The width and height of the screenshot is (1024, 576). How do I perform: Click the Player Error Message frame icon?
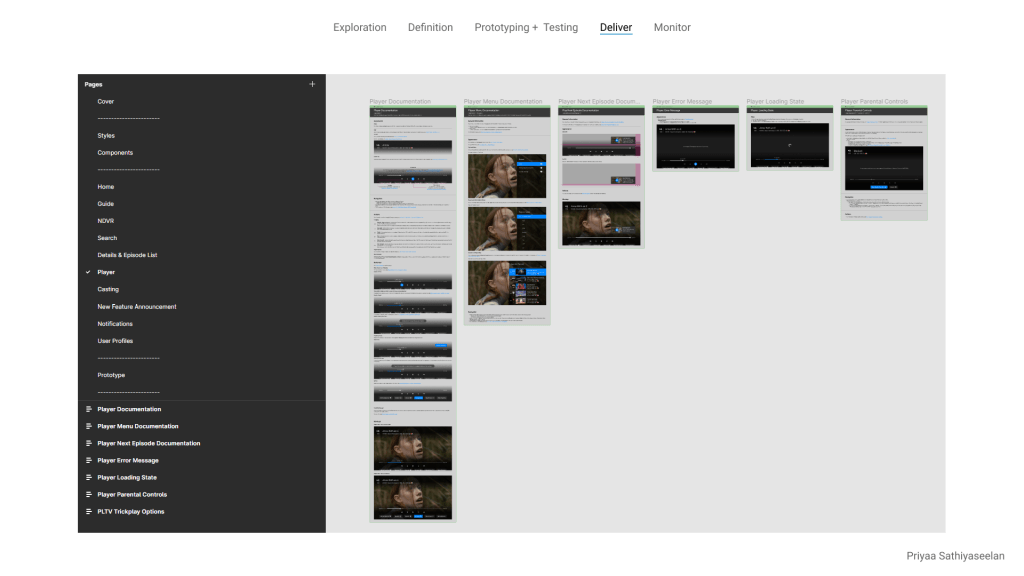tap(88, 461)
